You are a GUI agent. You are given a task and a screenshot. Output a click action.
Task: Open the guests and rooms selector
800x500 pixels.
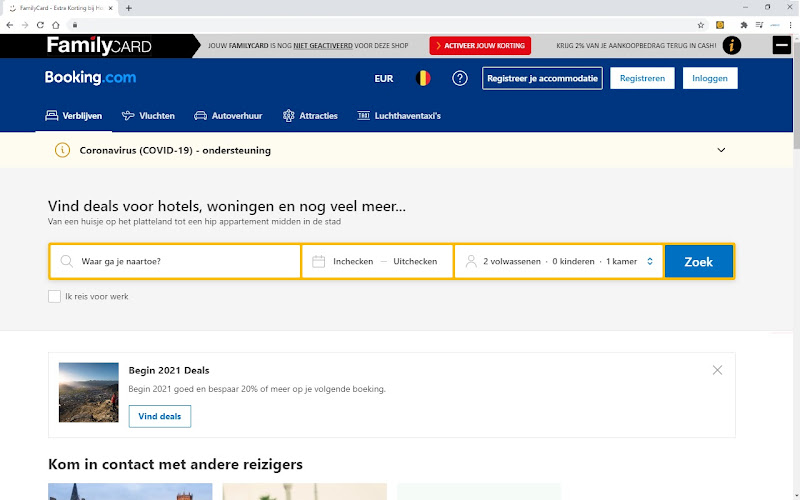click(x=559, y=261)
